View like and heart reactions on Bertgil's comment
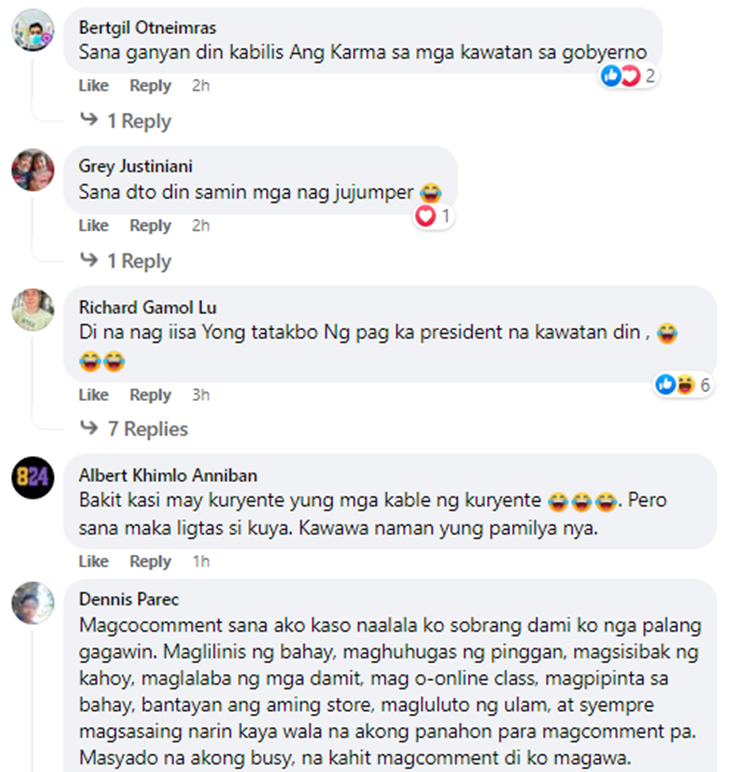 pyautogui.click(x=628, y=76)
